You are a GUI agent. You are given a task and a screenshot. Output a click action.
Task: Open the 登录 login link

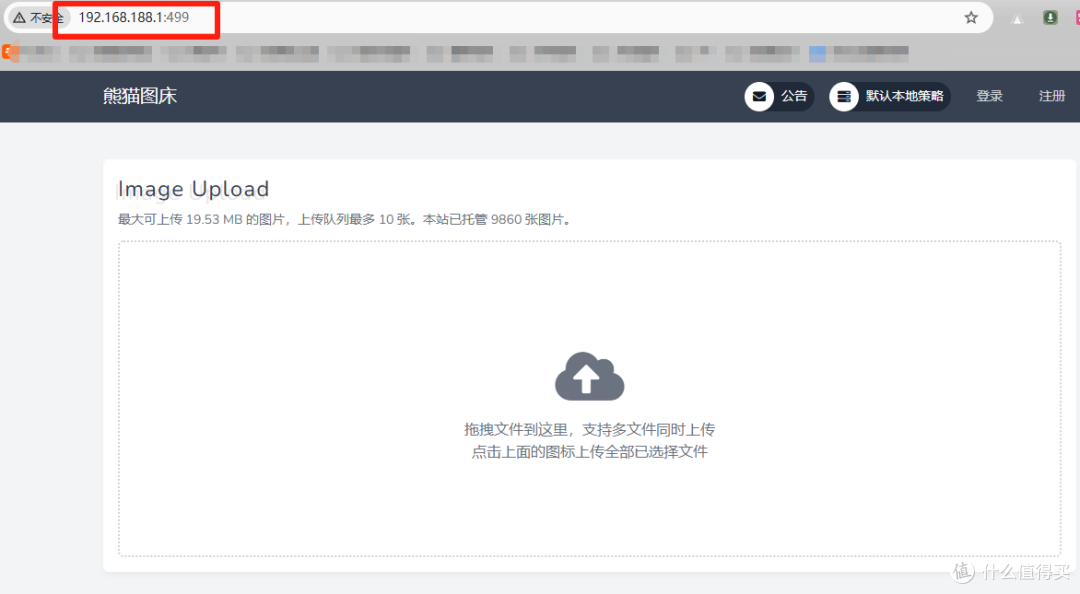point(989,96)
